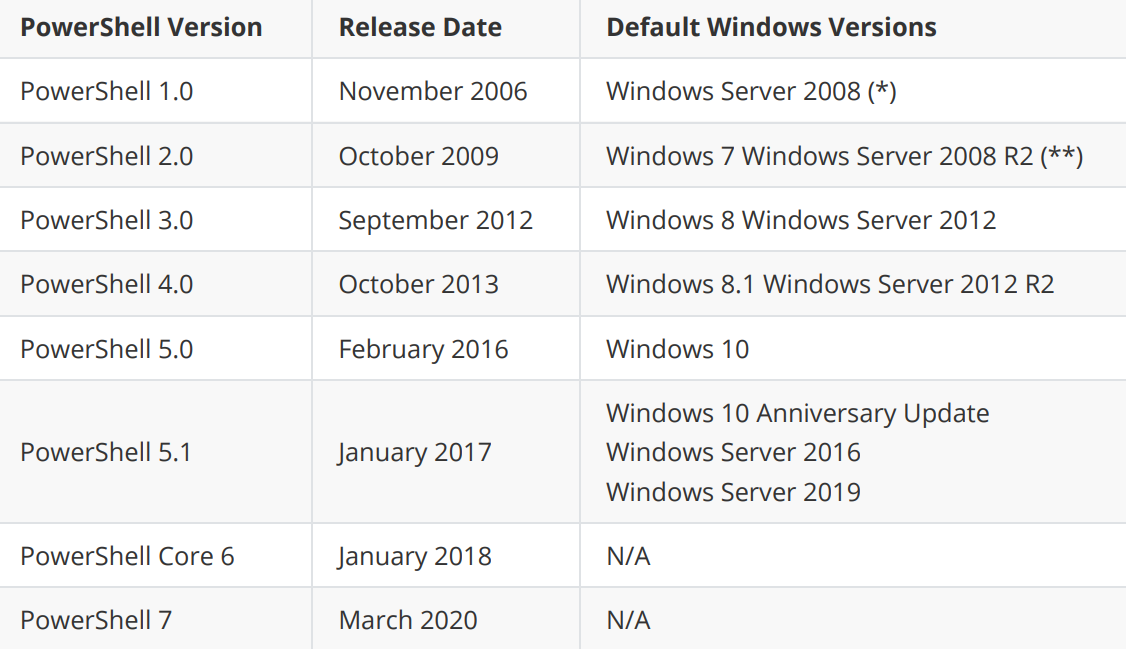Viewport: 1126px width, 649px height.
Task: Click the Release Date column header
Action: tap(420, 27)
